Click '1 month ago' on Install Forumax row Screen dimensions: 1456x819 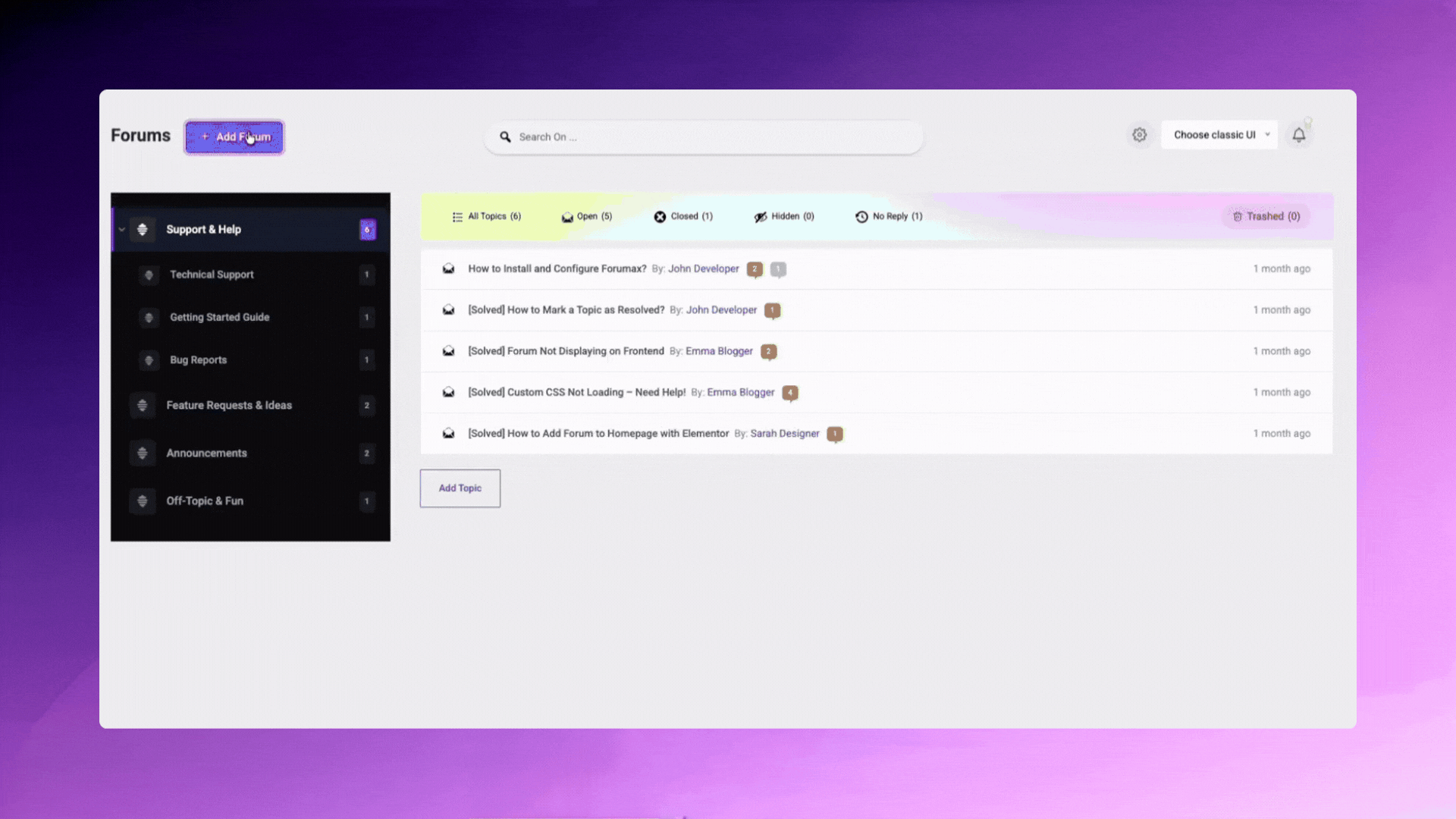tap(1282, 269)
